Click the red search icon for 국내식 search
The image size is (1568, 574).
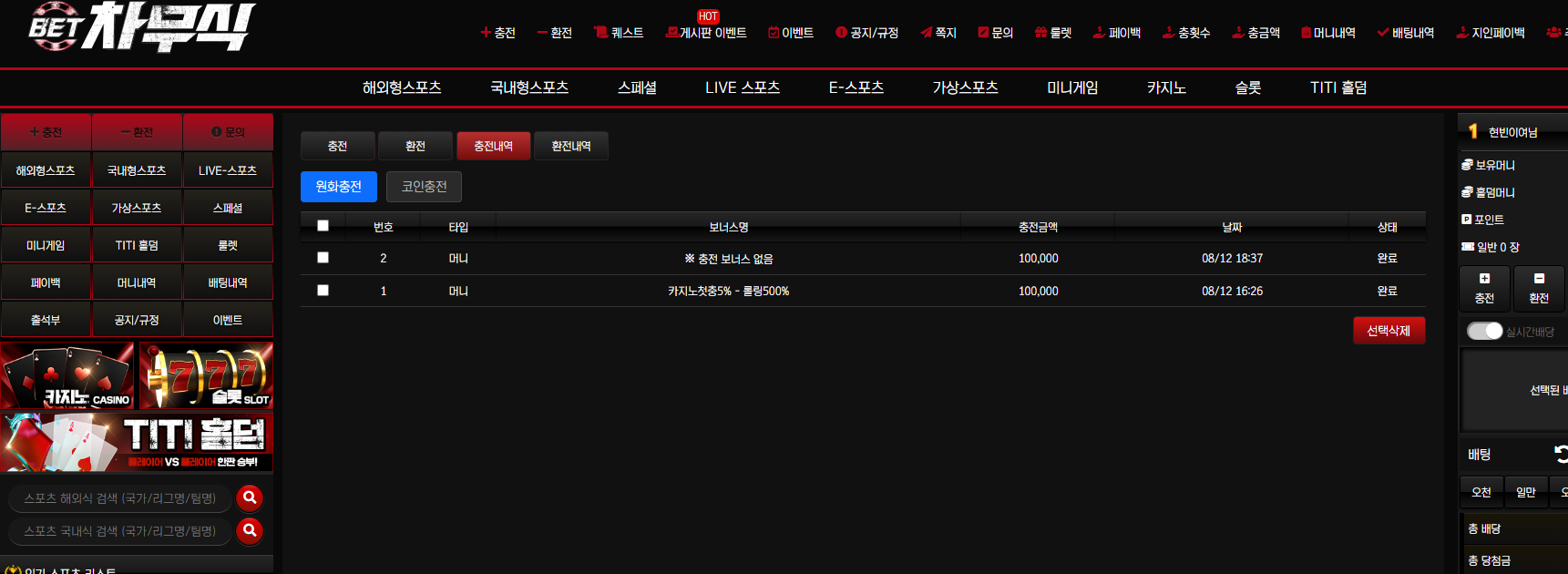[250, 530]
